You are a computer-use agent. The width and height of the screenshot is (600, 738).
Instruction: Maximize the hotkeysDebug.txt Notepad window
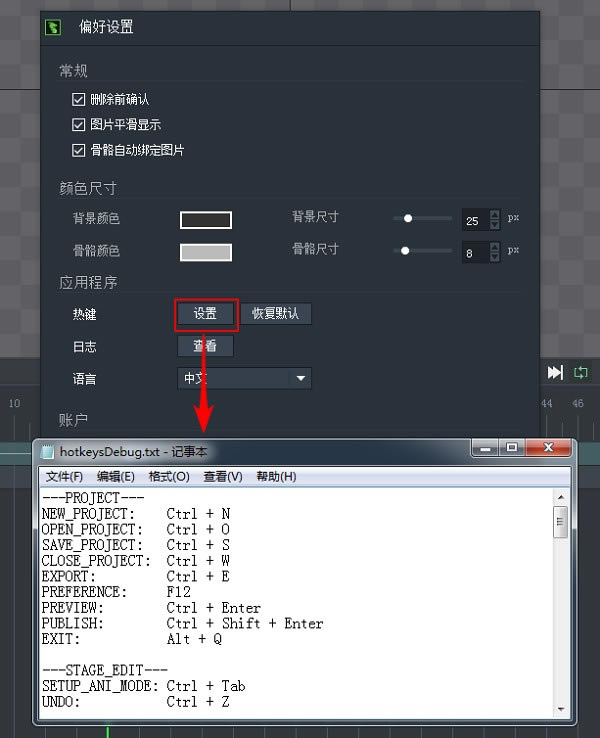tap(511, 448)
